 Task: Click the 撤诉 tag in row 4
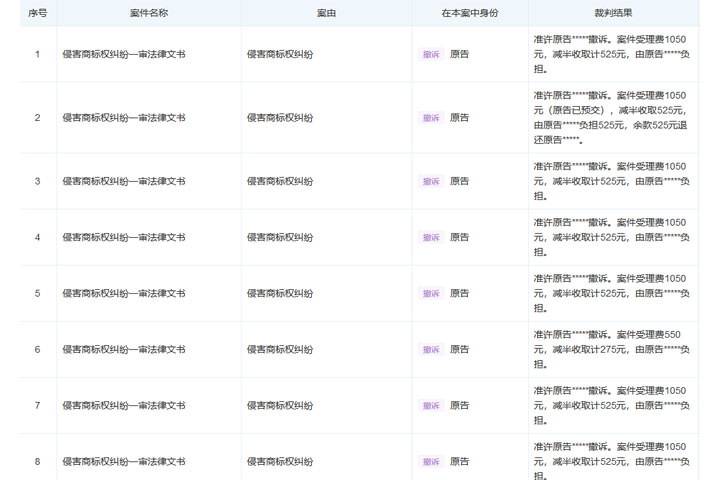pyautogui.click(x=431, y=237)
